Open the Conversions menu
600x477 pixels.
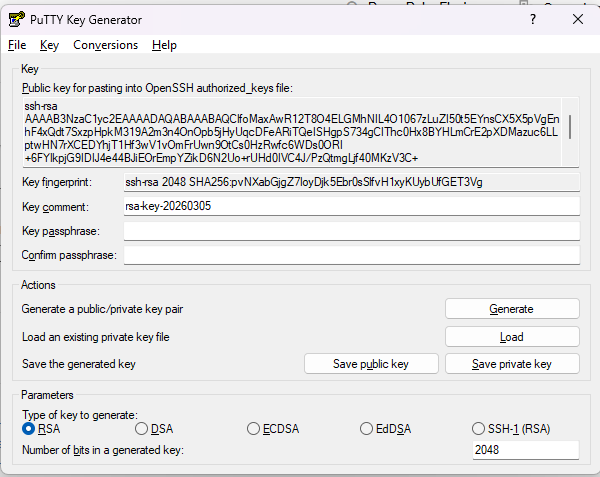[105, 45]
